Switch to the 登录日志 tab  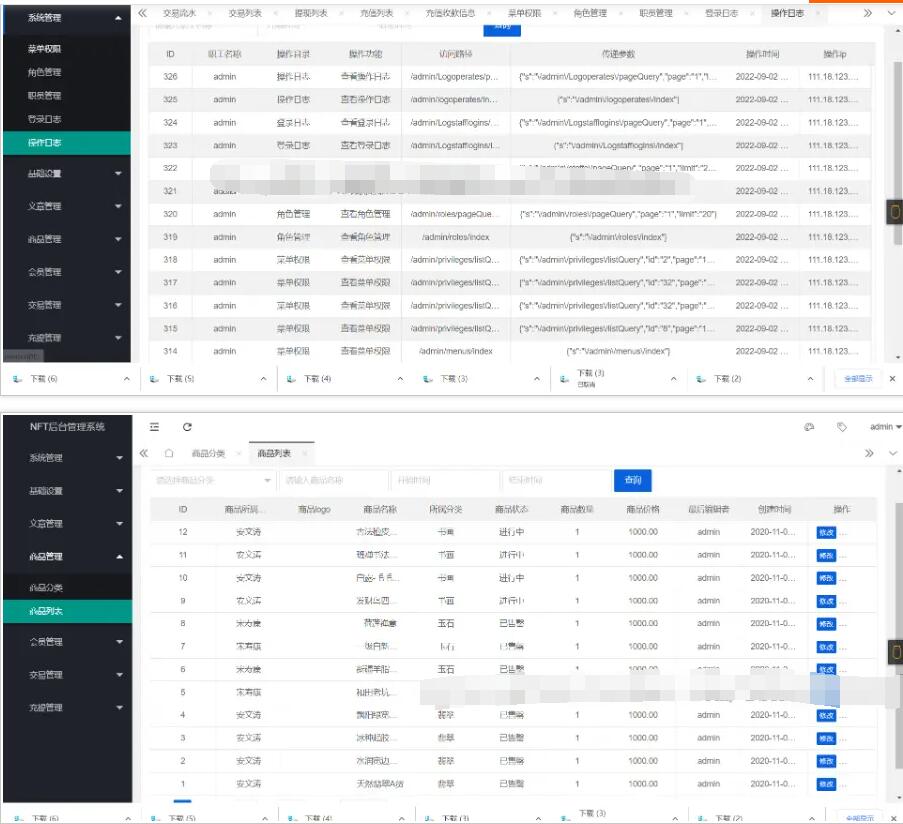pos(721,13)
